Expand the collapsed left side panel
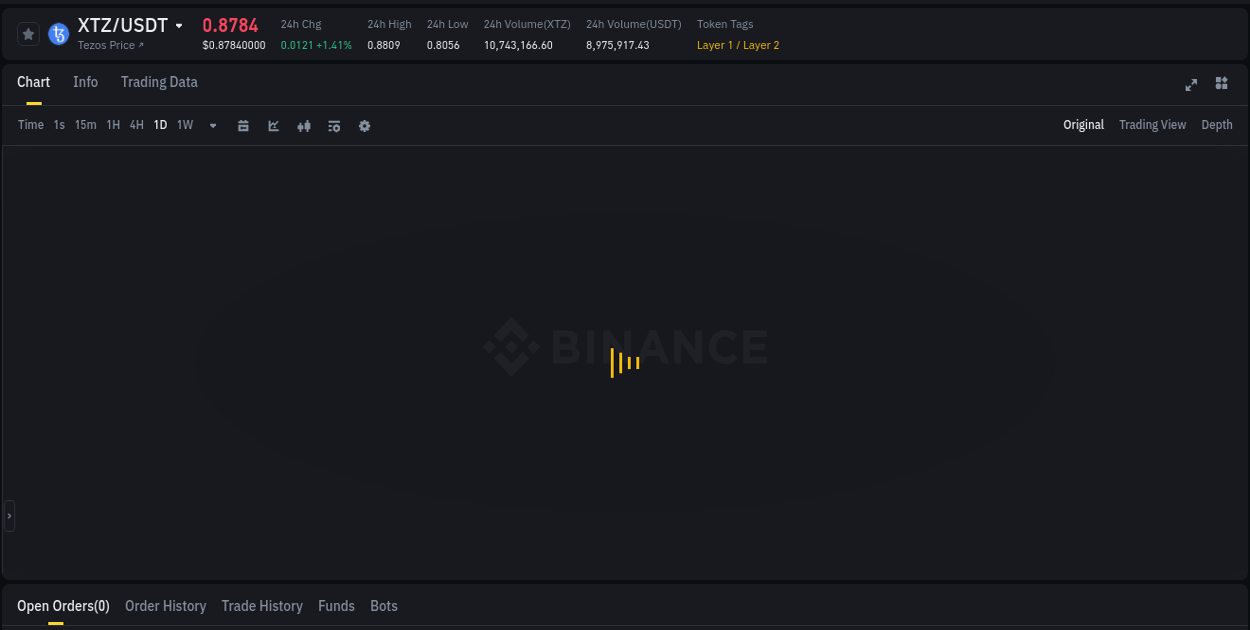1250x630 pixels. tap(9, 515)
